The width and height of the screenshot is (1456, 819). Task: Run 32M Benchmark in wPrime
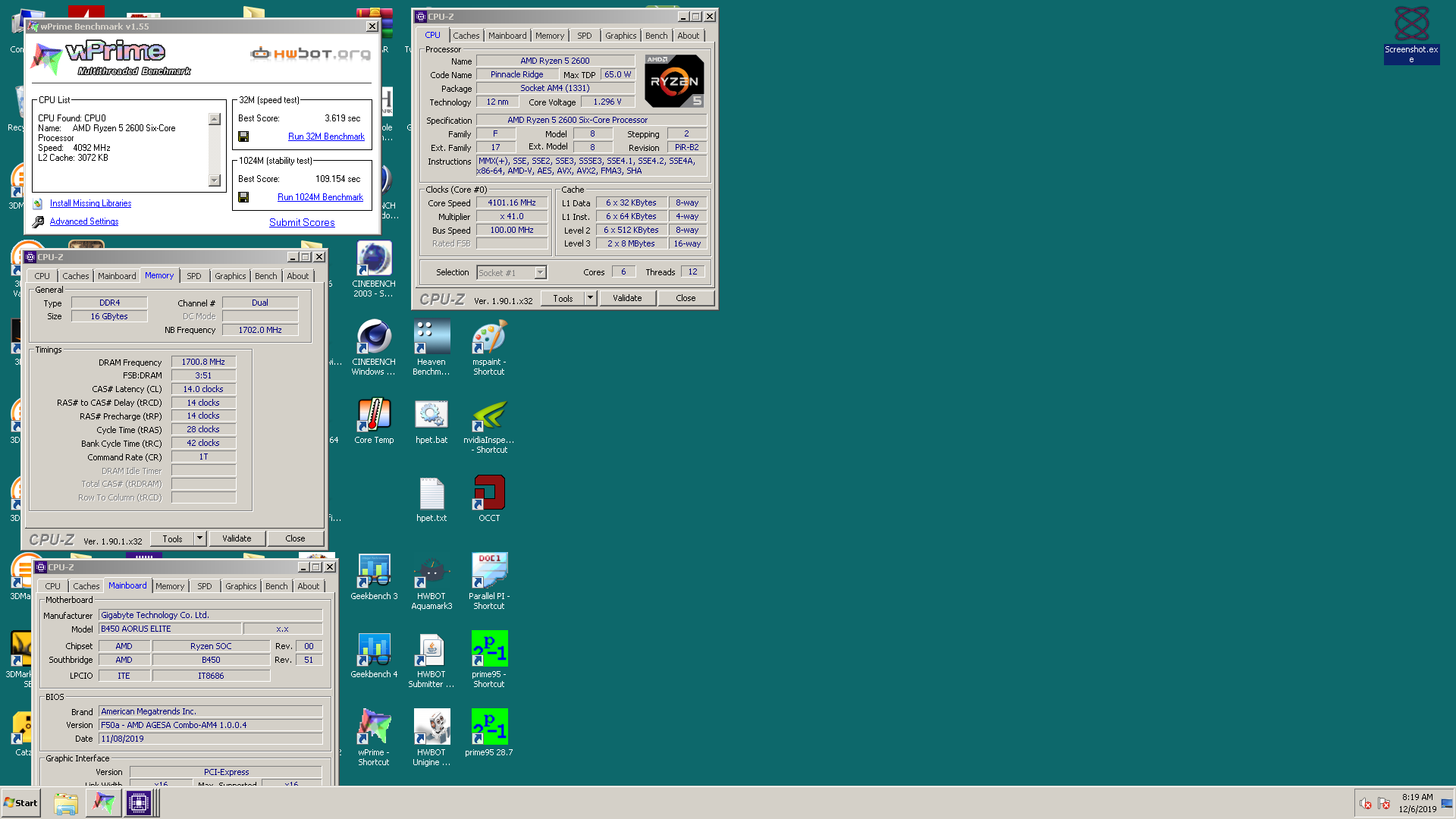(x=326, y=136)
